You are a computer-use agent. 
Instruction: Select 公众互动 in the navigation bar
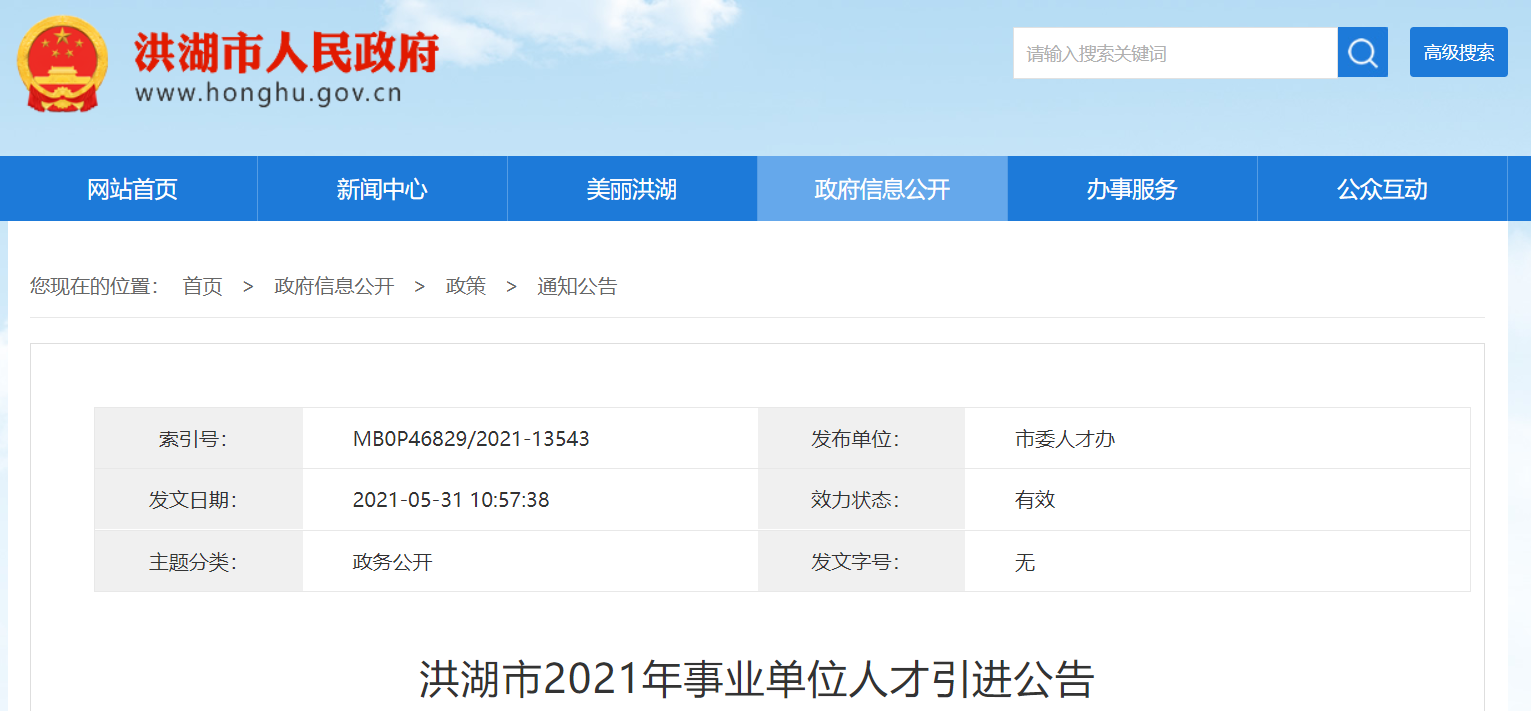coord(1382,189)
